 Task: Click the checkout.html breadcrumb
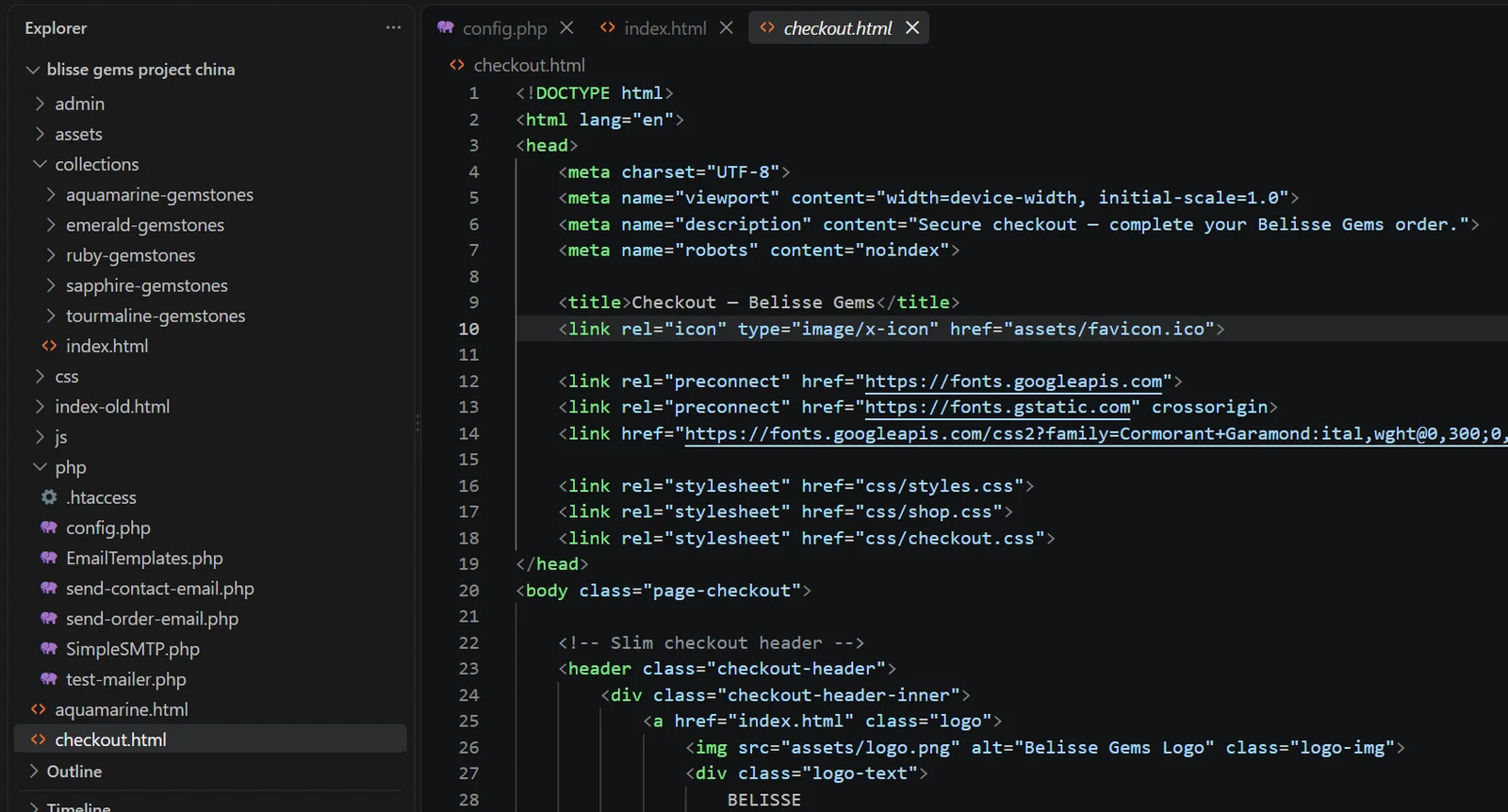click(x=529, y=65)
